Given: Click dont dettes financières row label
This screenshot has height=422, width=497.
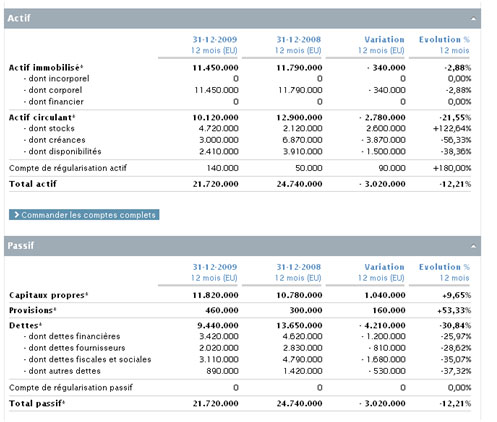Looking at the screenshot, I should [72, 336].
